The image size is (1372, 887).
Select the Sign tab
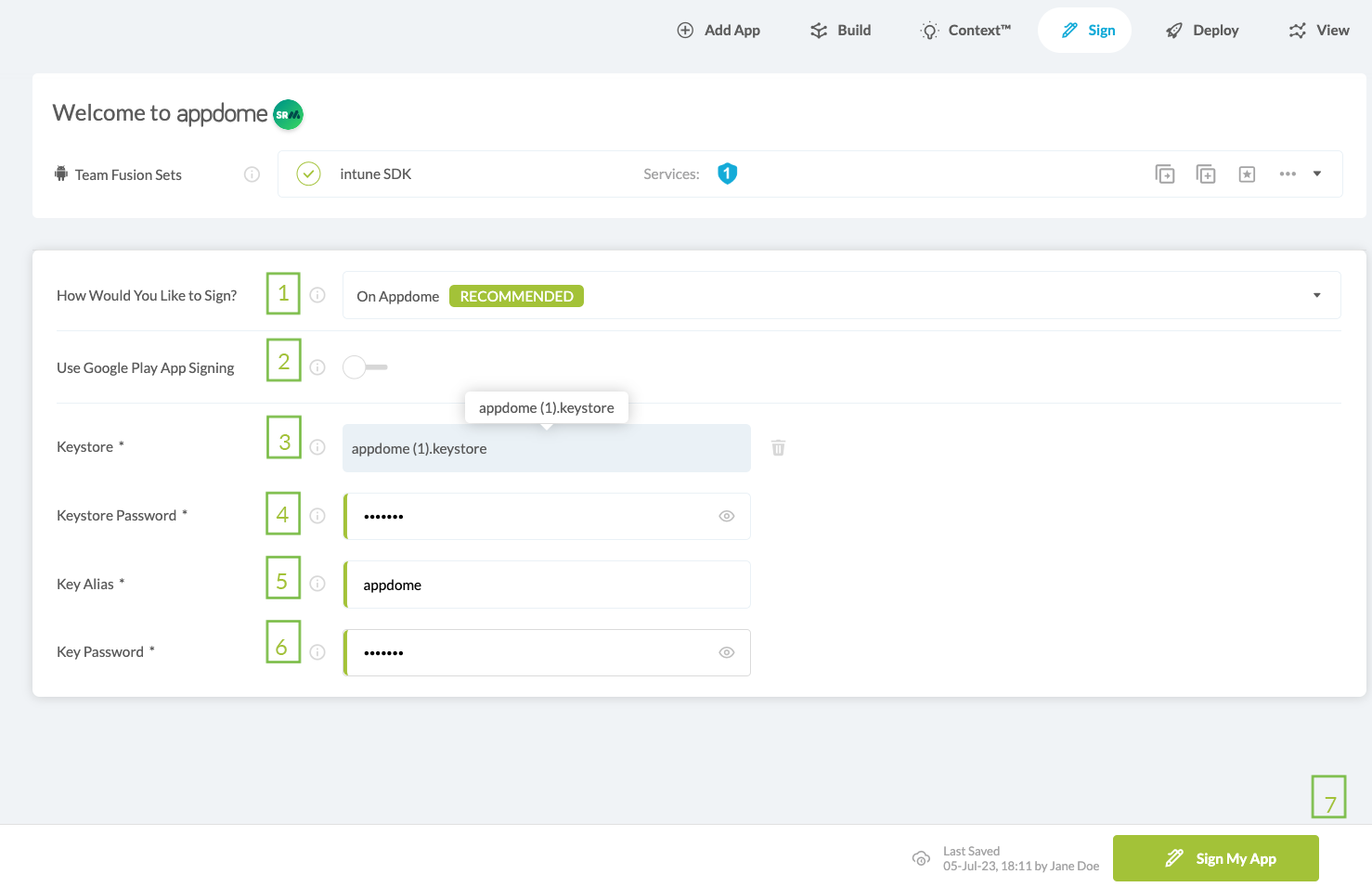1084,31
